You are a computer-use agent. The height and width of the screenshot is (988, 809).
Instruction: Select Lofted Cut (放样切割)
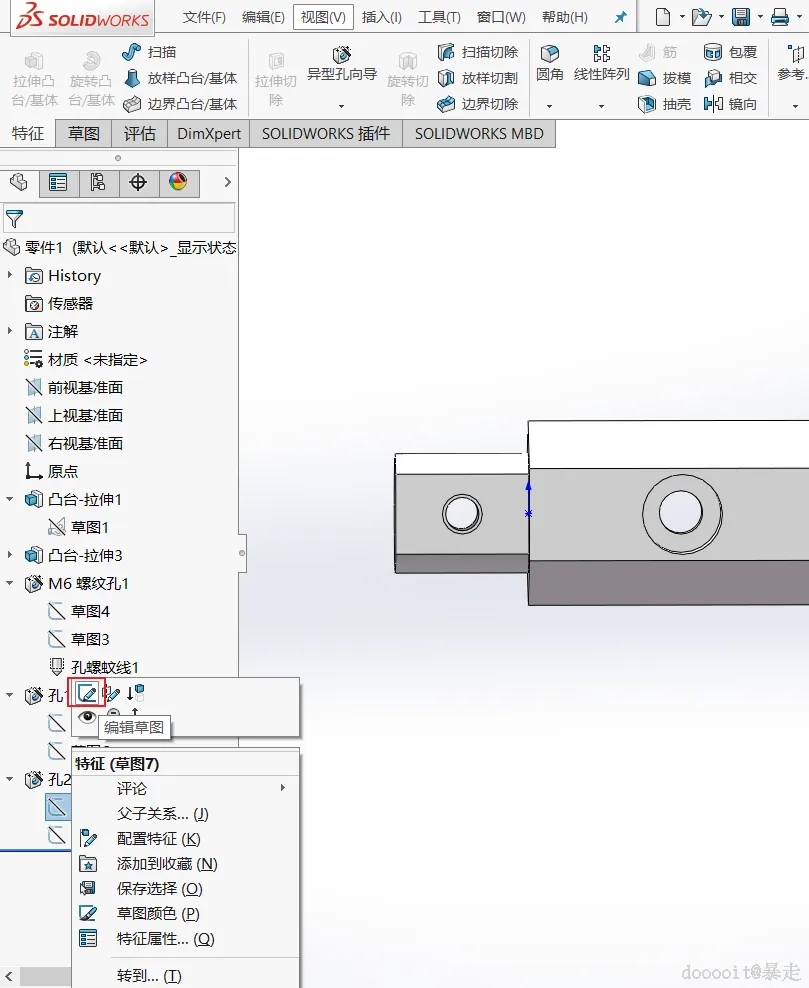click(478, 78)
